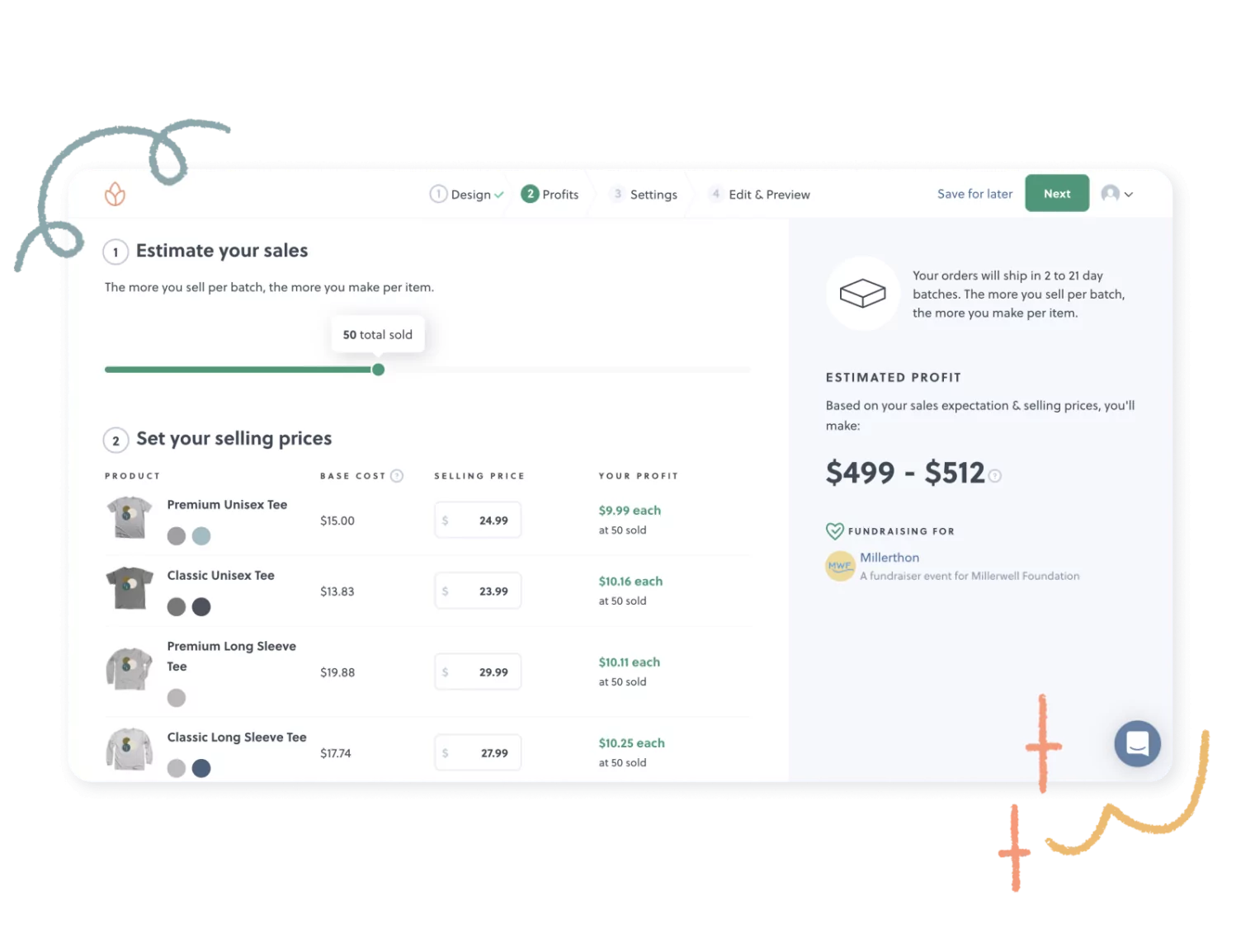Open the chat support widget
This screenshot has width=1241, height=952.
click(x=1137, y=743)
